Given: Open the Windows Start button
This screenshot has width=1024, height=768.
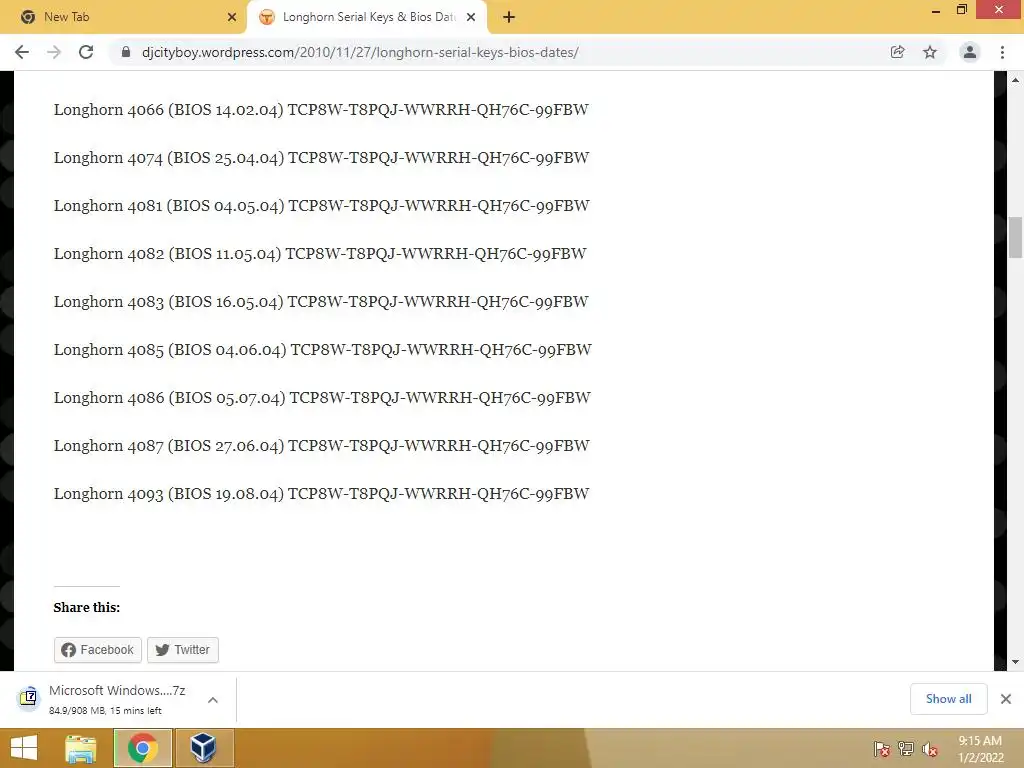Looking at the screenshot, I should [24, 748].
